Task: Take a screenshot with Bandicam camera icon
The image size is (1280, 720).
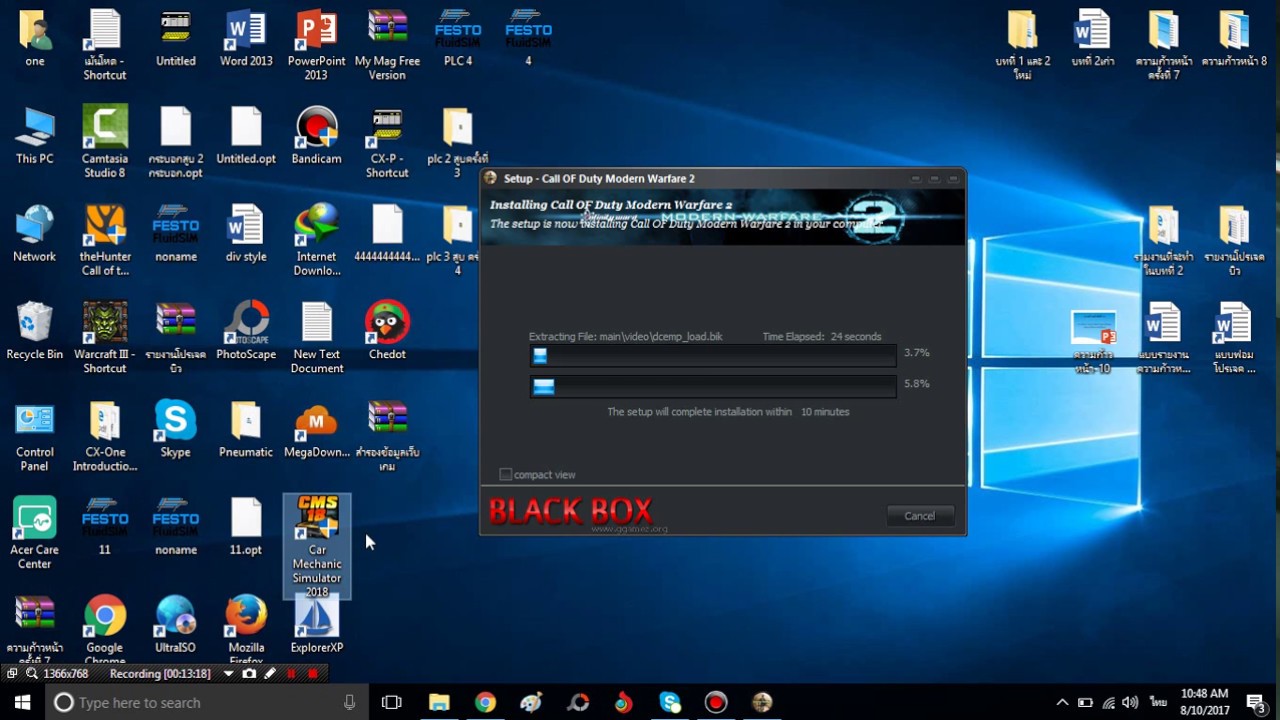Action: click(249, 674)
